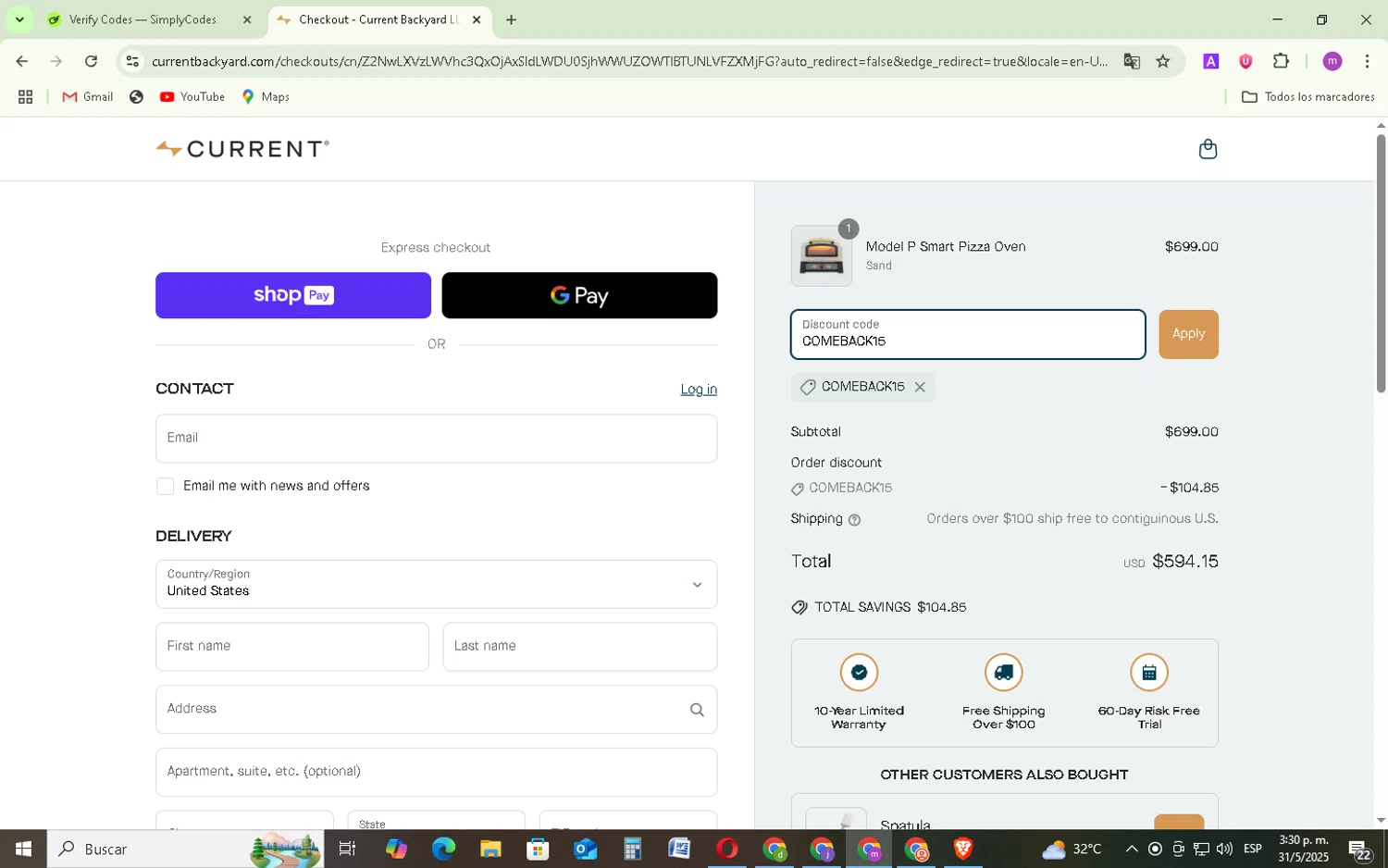1388x868 pixels.
Task: Open the Extensions puzzle icon
Action: (x=1281, y=61)
